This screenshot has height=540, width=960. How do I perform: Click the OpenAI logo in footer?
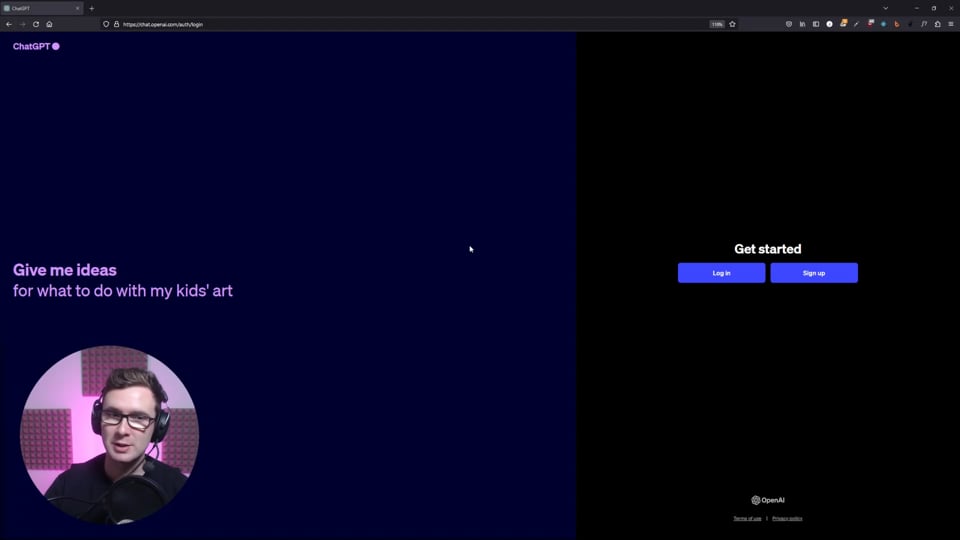pos(768,500)
